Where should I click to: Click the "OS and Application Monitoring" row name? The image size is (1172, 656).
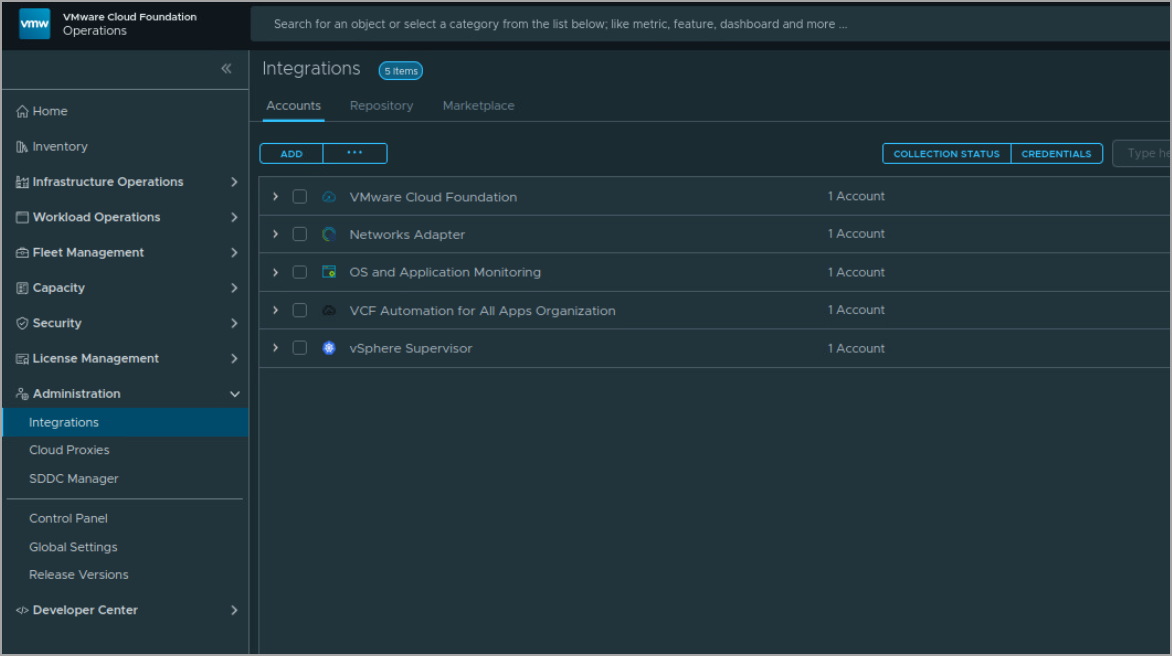coord(445,272)
